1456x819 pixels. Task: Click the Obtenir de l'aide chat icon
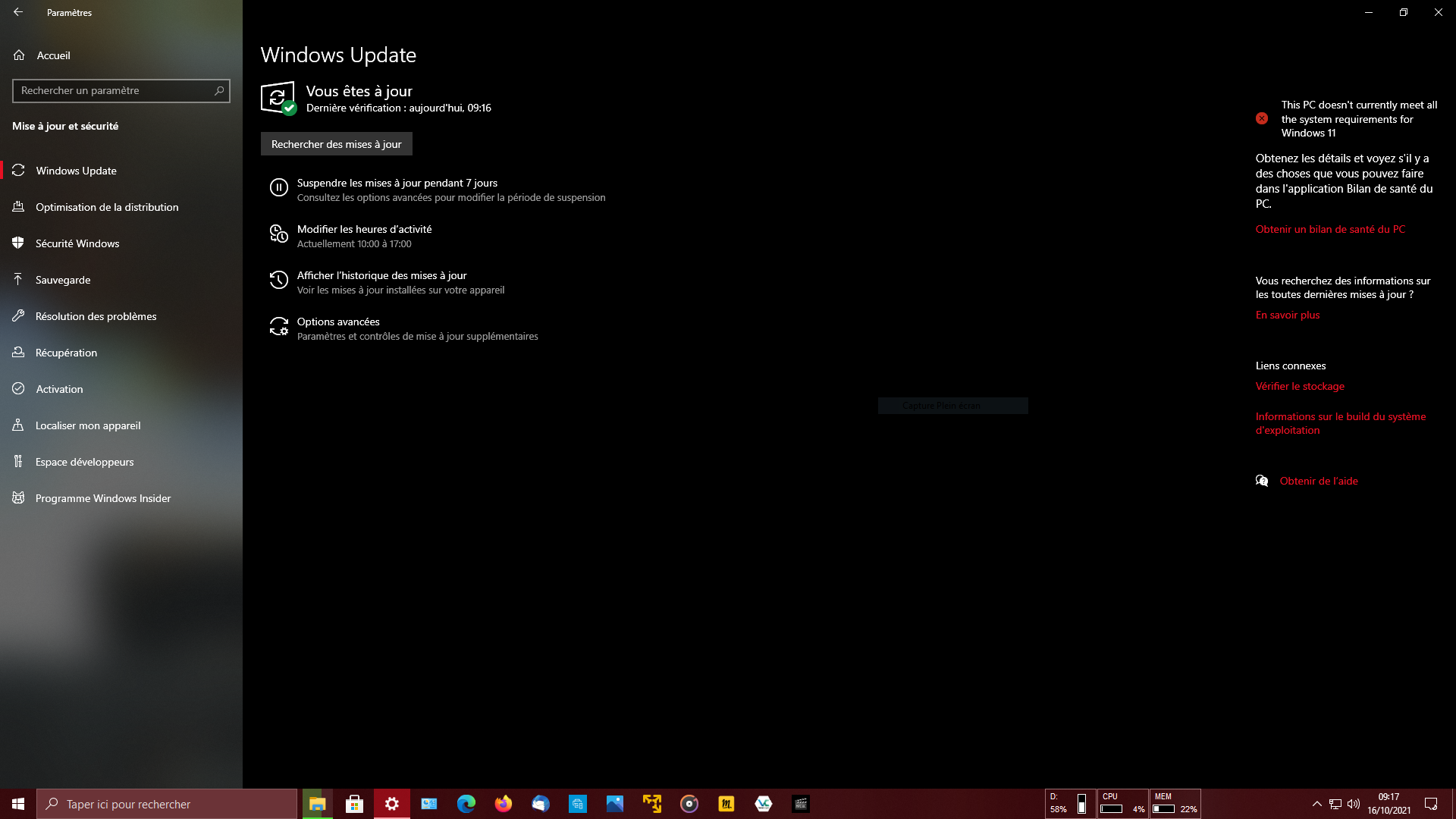coord(1262,481)
